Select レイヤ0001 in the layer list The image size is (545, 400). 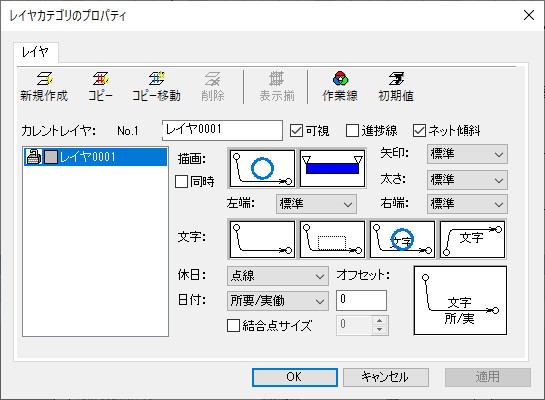[95, 157]
